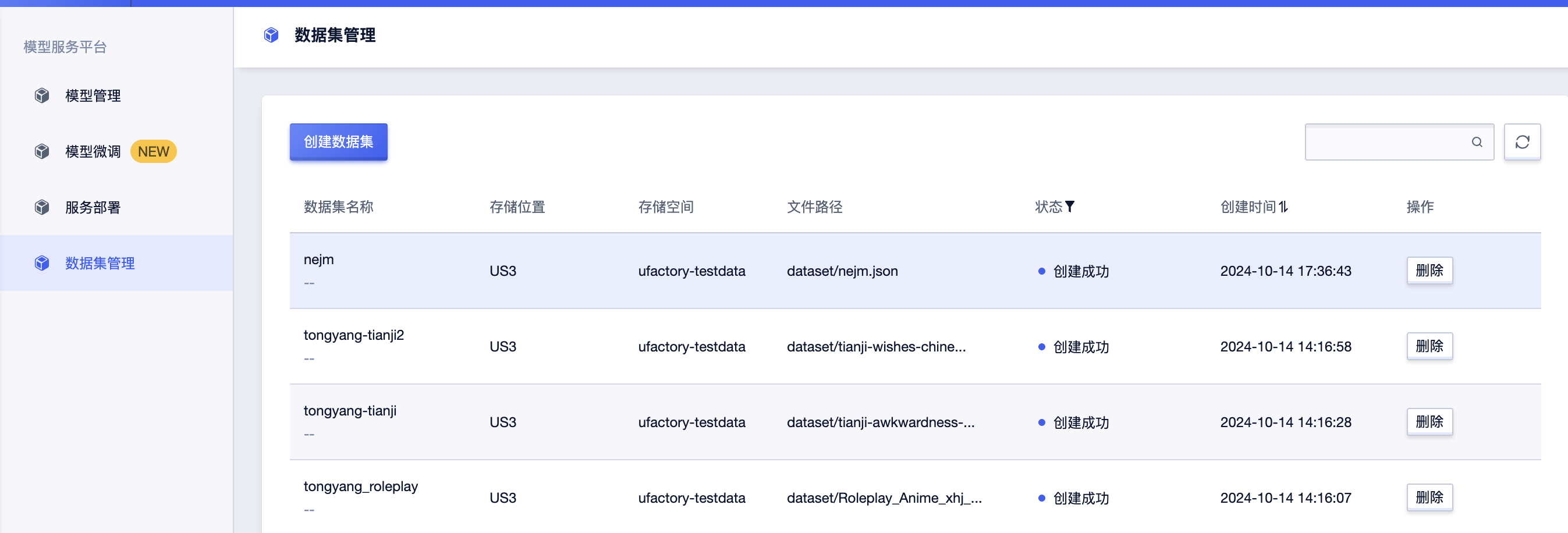Switch to 模型管理 in the sidebar
This screenshot has height=533, width=1568.
(91, 95)
